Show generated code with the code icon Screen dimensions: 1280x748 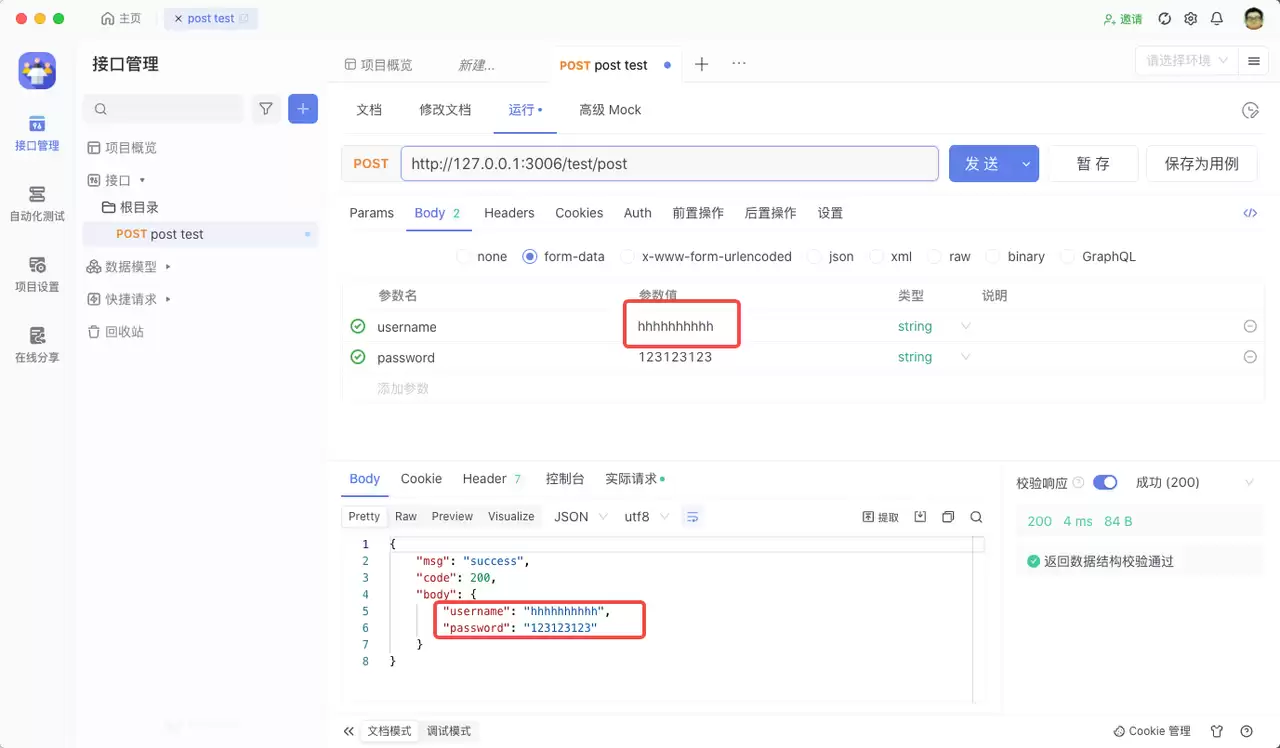point(1250,213)
